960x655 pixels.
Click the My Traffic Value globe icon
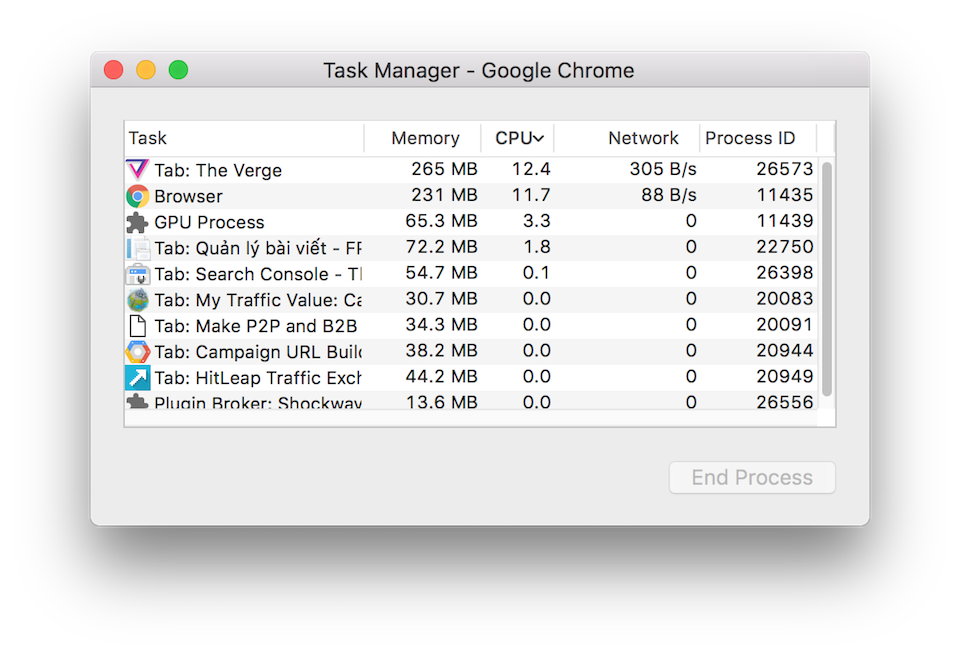(x=137, y=300)
